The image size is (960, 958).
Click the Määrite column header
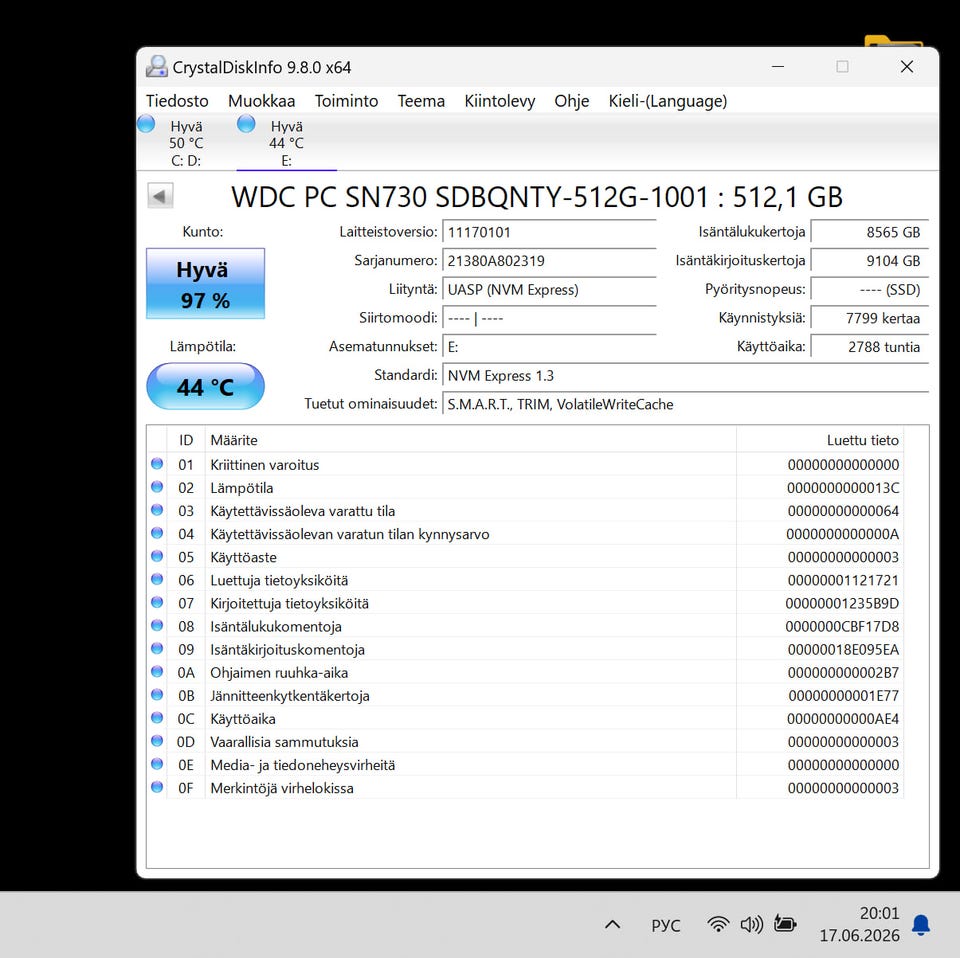pos(470,440)
